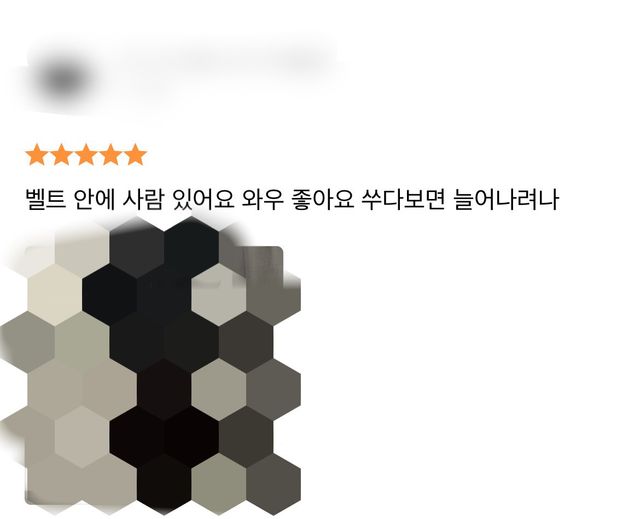
Task: Click the light gray hexagon ringed by dark ones
Action: pos(219,295)
